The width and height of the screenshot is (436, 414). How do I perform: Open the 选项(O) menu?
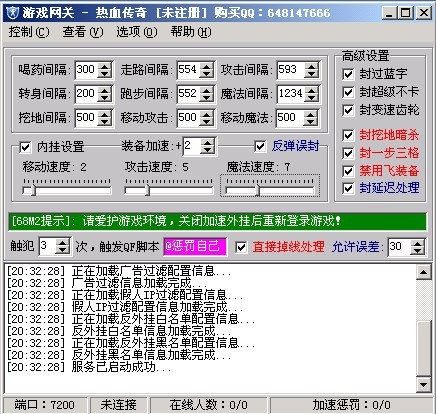137,32
